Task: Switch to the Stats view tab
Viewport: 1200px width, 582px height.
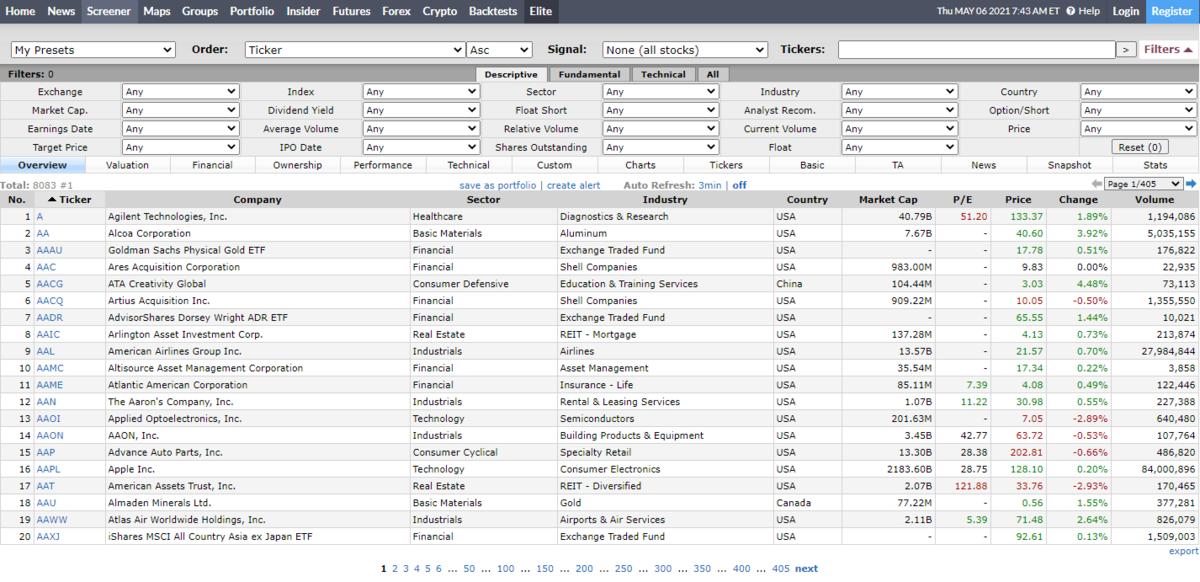Action: (x=1155, y=165)
